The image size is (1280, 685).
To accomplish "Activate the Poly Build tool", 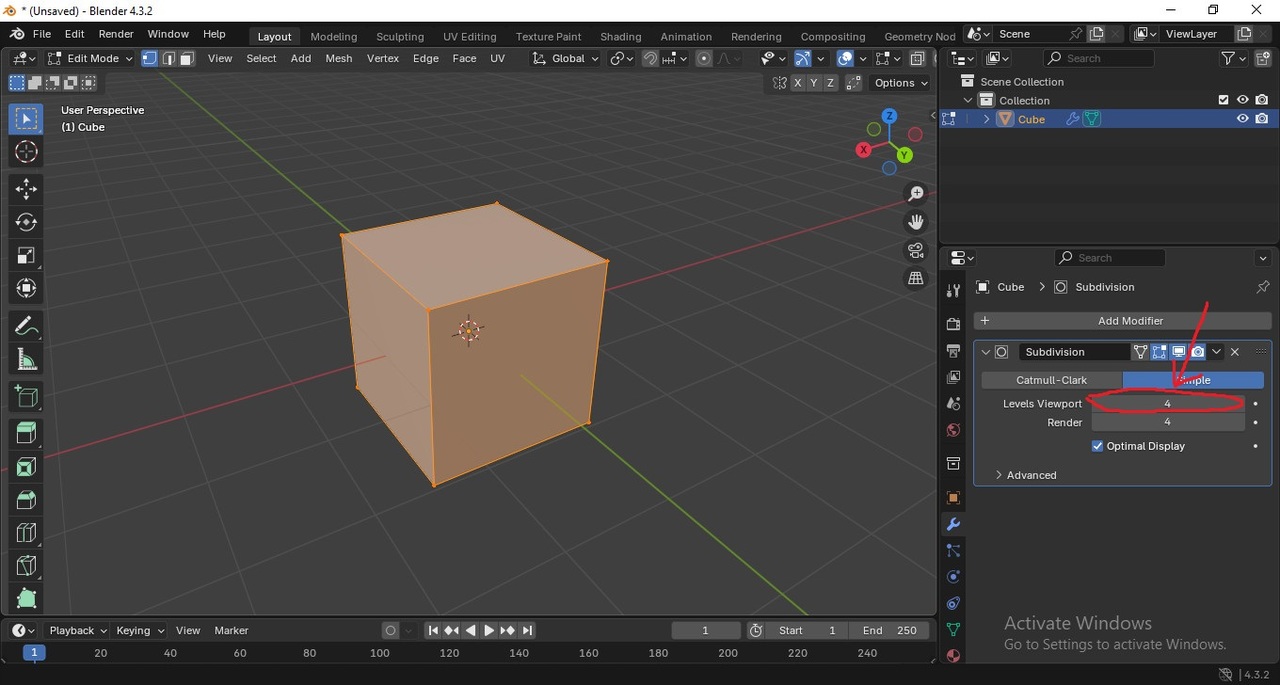I will (27, 598).
